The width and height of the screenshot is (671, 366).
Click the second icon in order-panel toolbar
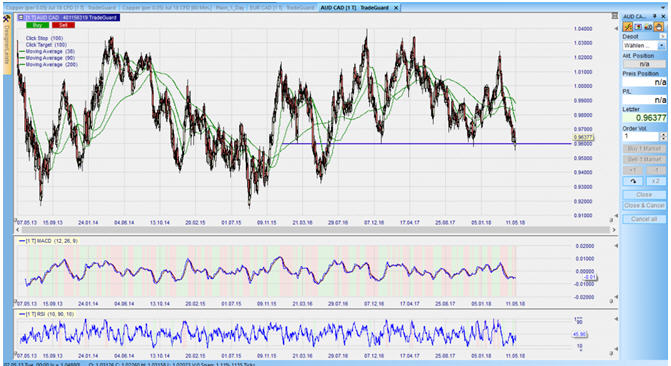638,27
